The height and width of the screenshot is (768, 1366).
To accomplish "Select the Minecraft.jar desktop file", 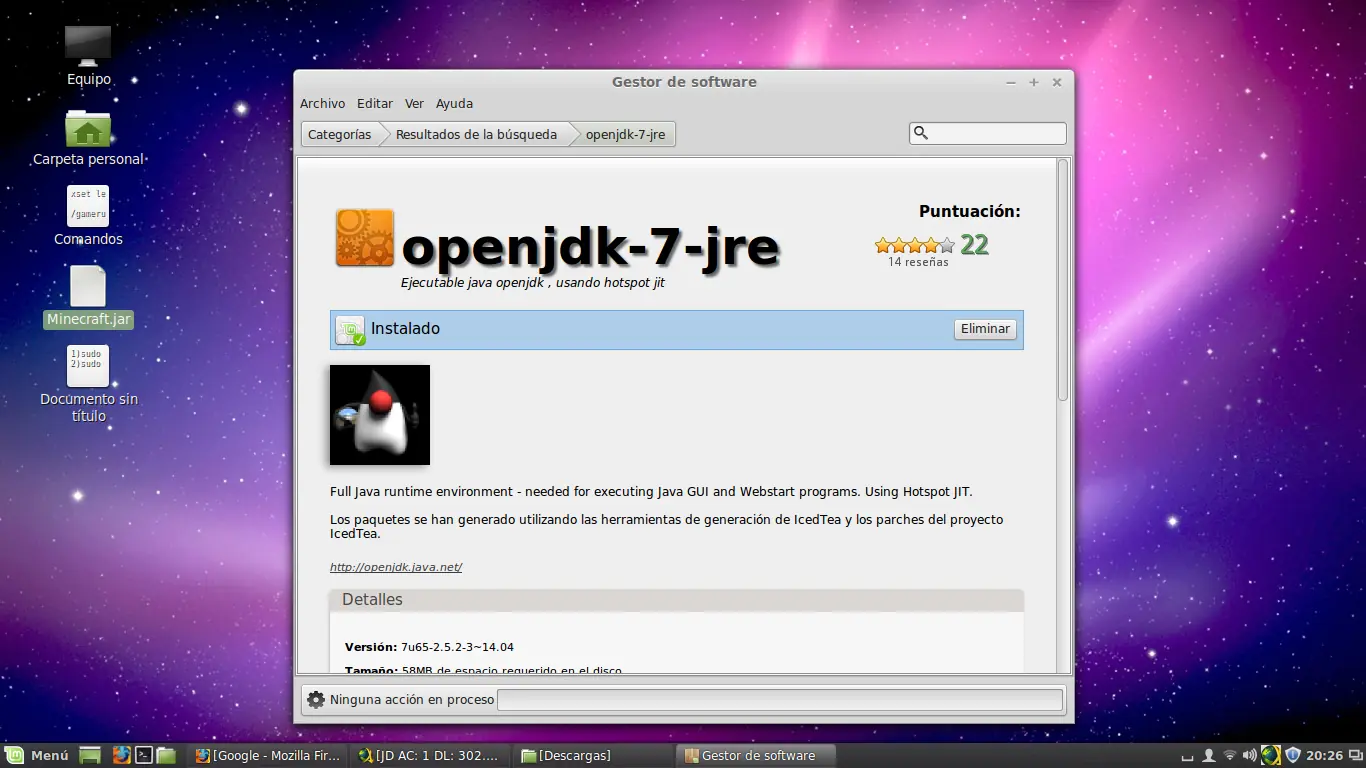I will point(88,286).
